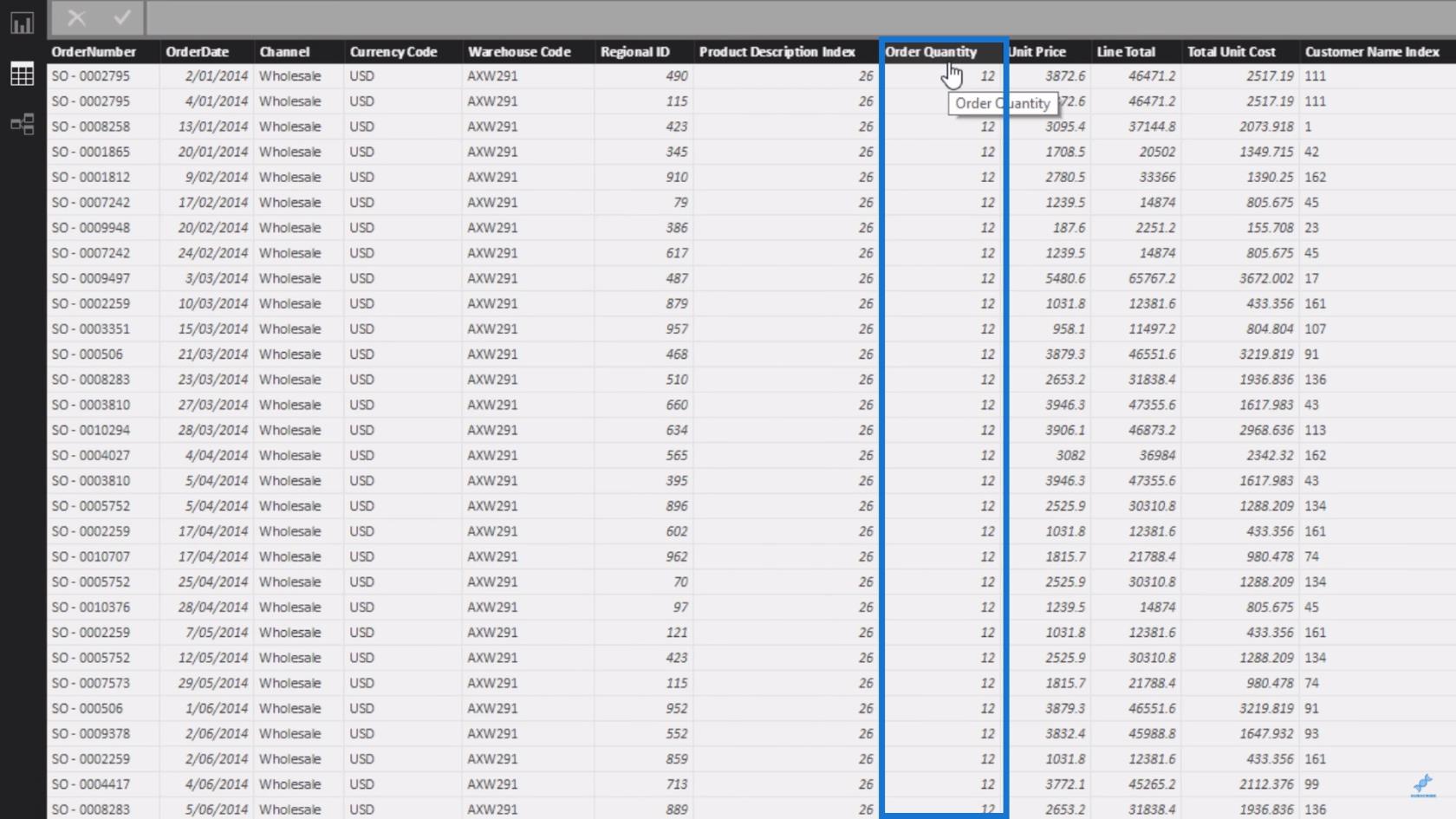Image resolution: width=1456 pixels, height=819 pixels.
Task: Click Line Total value 65767.2
Action: [x=1152, y=278]
